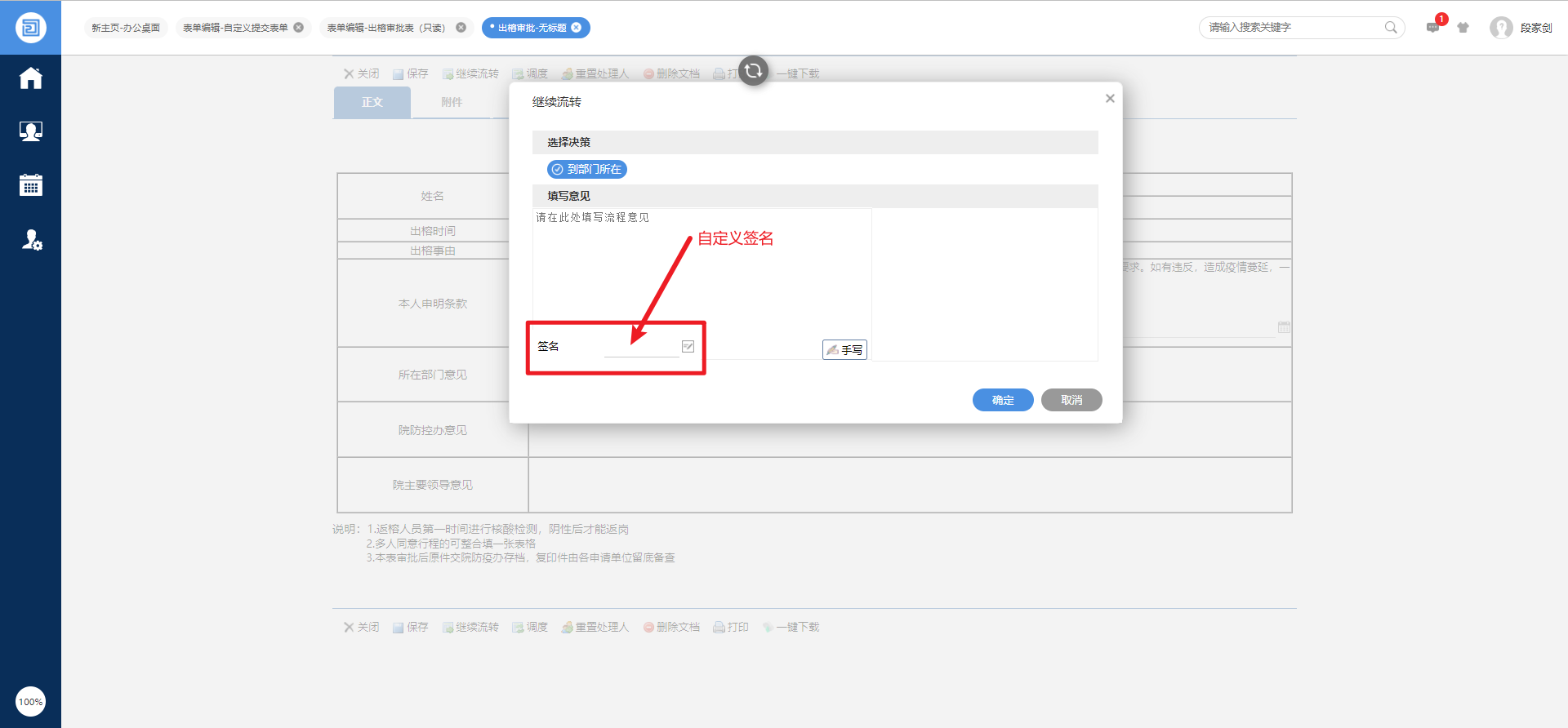Click the 手写 handwriting button
Viewport: 1568px width, 728px height.
tap(844, 349)
